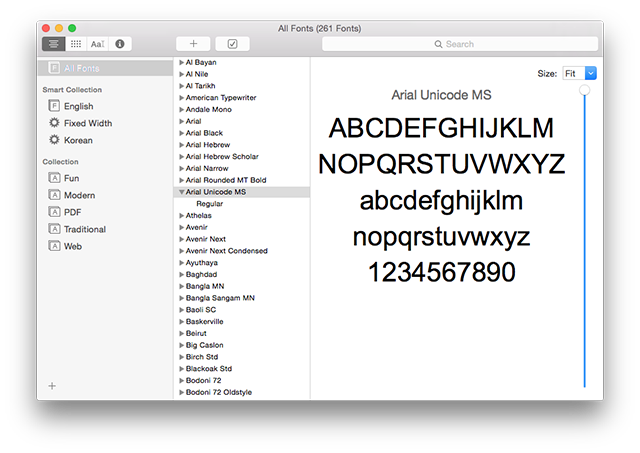Expand the American Typewriter family

pyautogui.click(x=181, y=98)
